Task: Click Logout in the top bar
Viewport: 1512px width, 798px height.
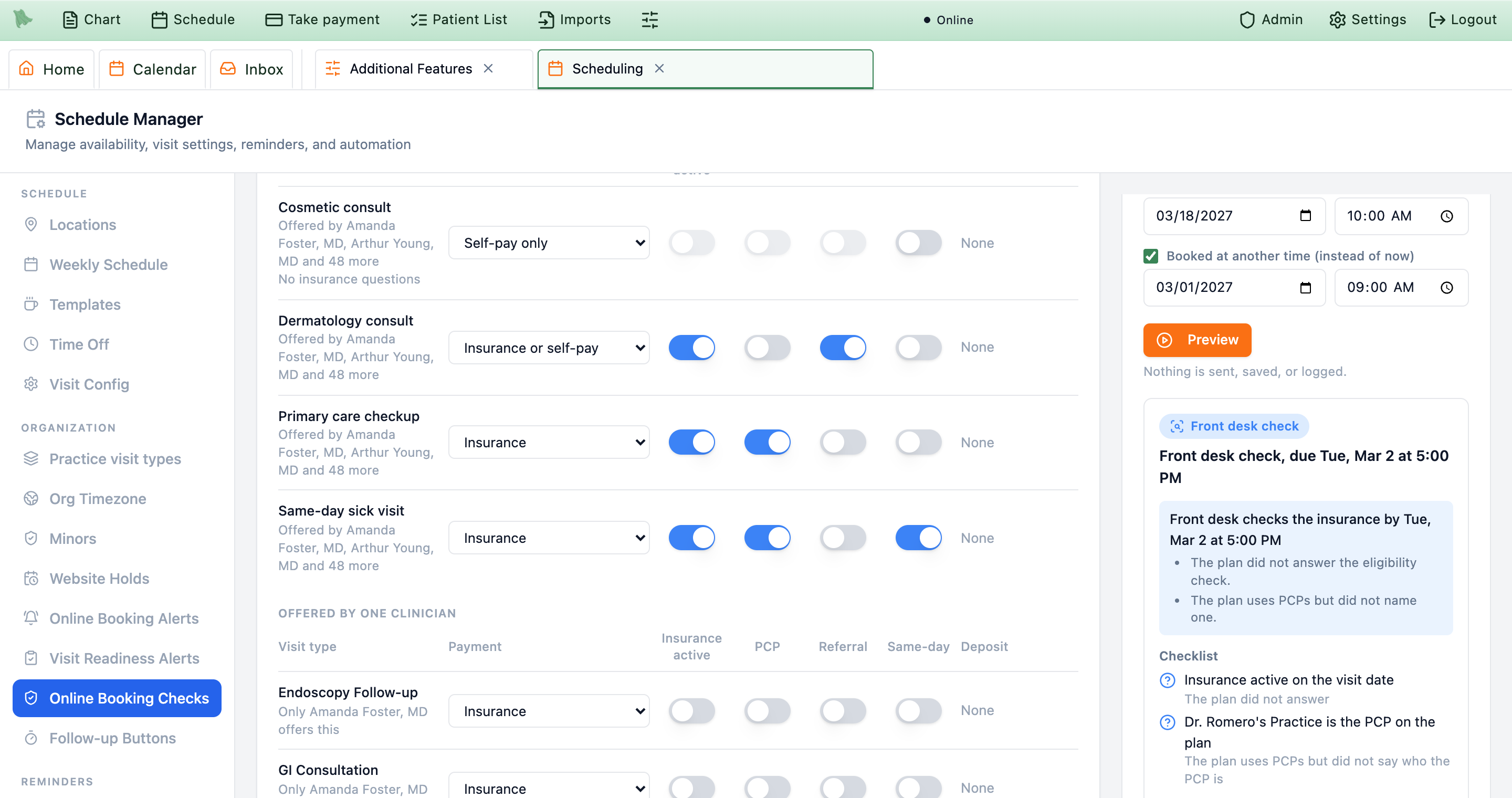Action: (1462, 20)
